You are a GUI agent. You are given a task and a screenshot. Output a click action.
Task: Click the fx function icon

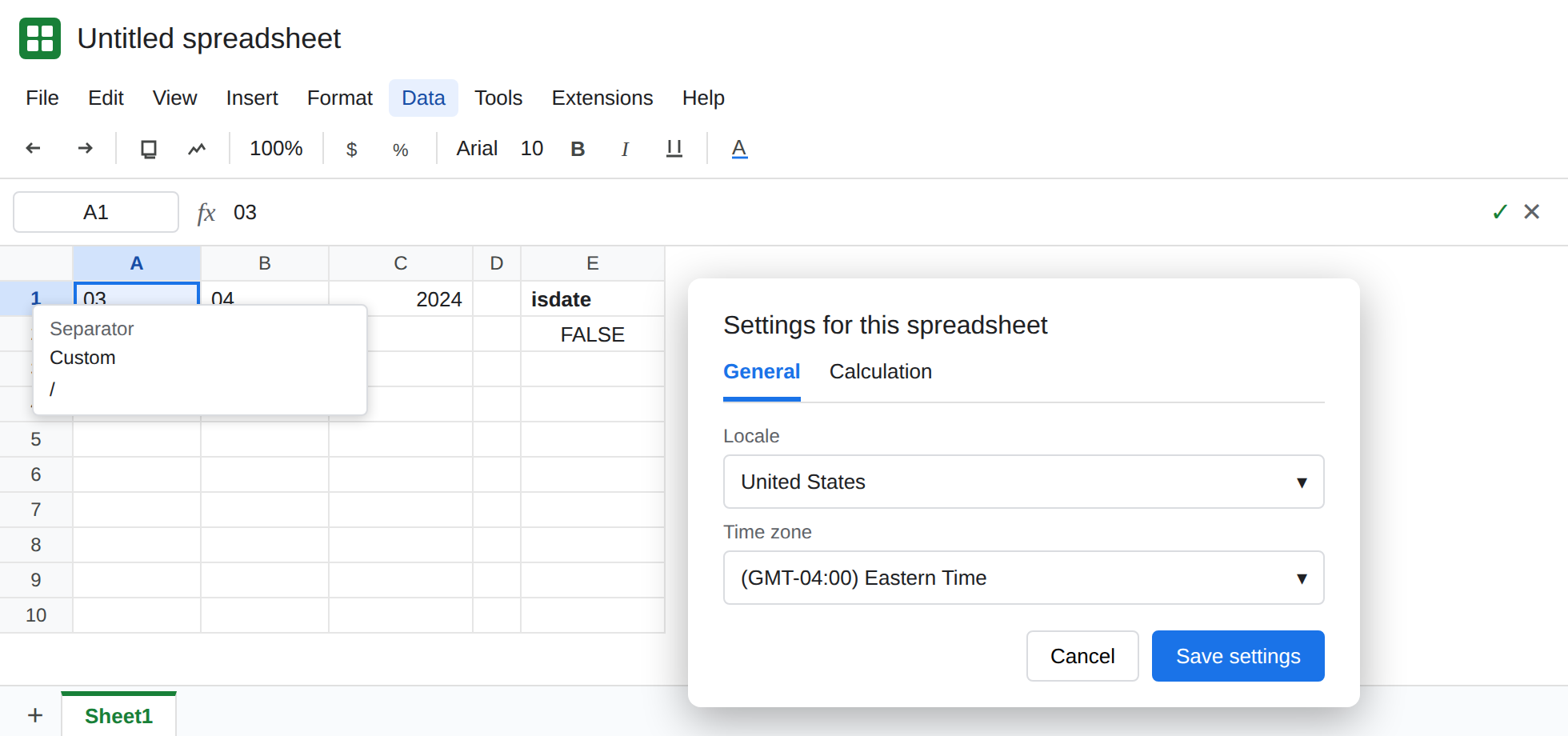coord(206,213)
